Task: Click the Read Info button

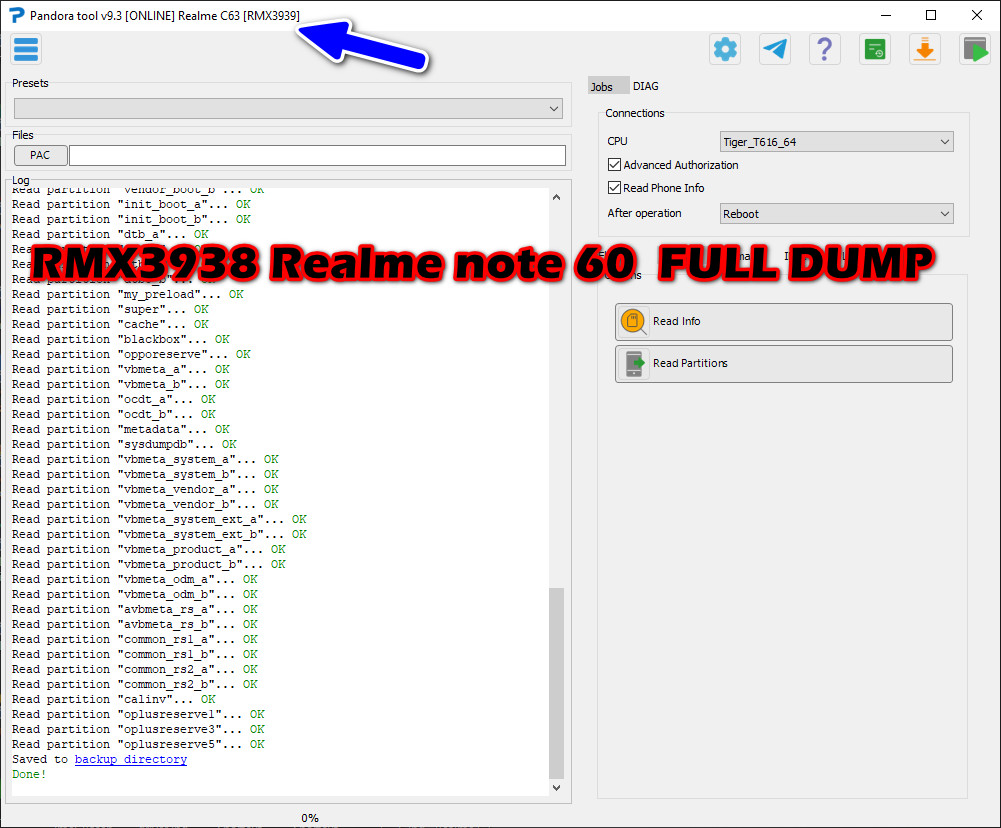Action: coord(782,321)
